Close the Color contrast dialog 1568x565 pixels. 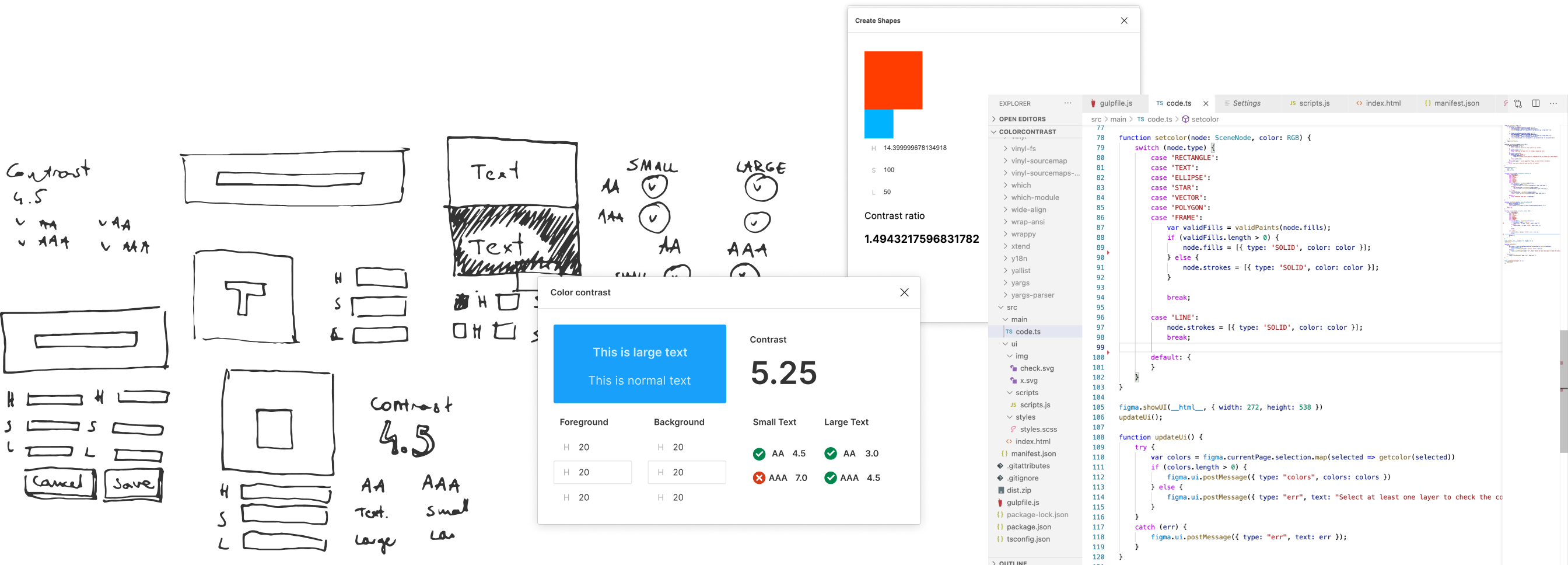(x=905, y=292)
